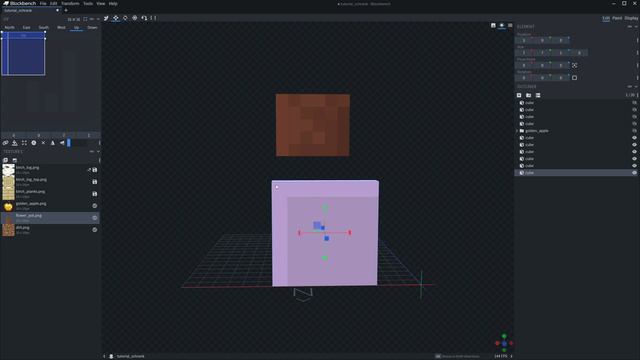640x360 pixels.
Task: Click tutorial_schrank label in bottom status bar
Action: pyautogui.click(x=131, y=356)
